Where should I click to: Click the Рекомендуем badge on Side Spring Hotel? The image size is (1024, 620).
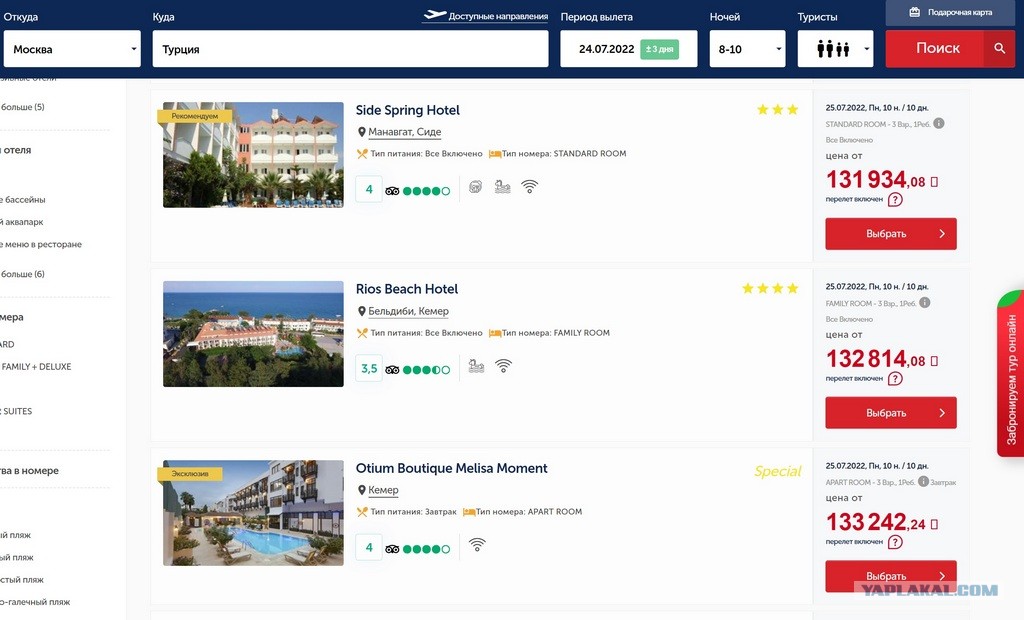194,116
